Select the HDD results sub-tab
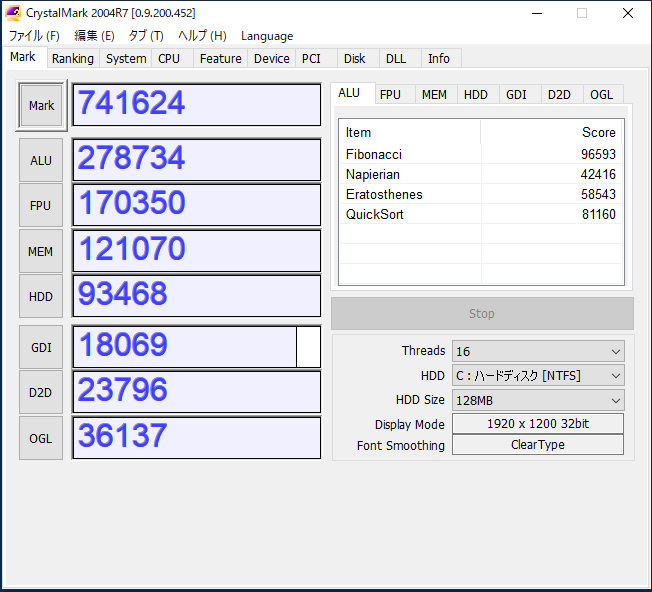 point(476,94)
